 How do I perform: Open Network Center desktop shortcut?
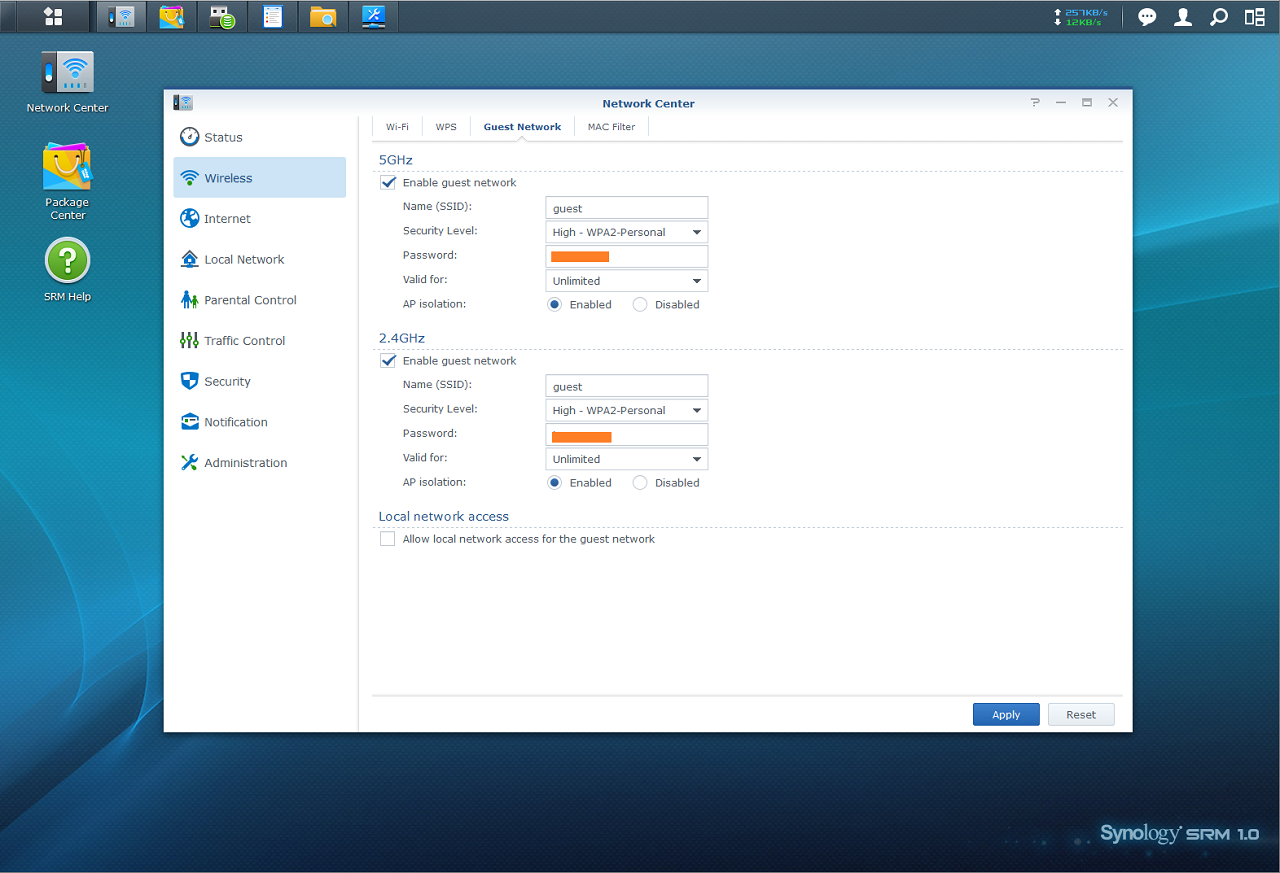pyautogui.click(x=67, y=82)
